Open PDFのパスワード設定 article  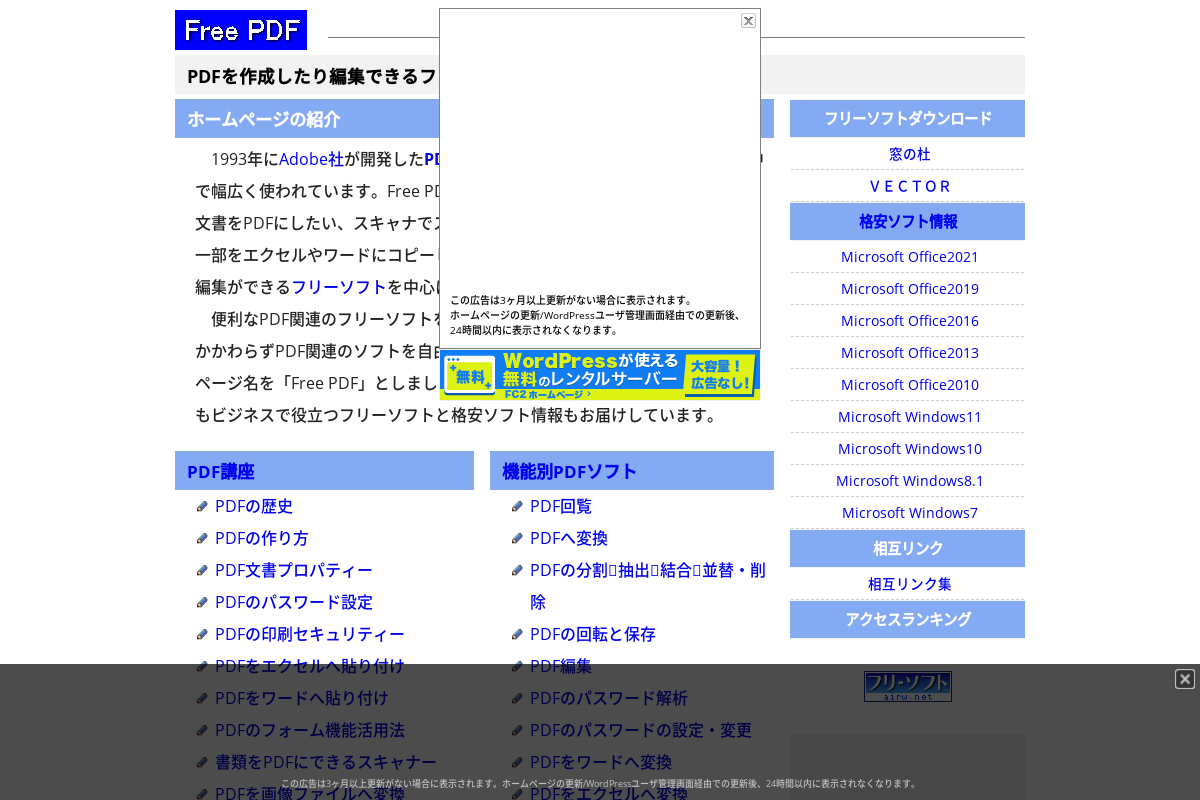click(294, 602)
